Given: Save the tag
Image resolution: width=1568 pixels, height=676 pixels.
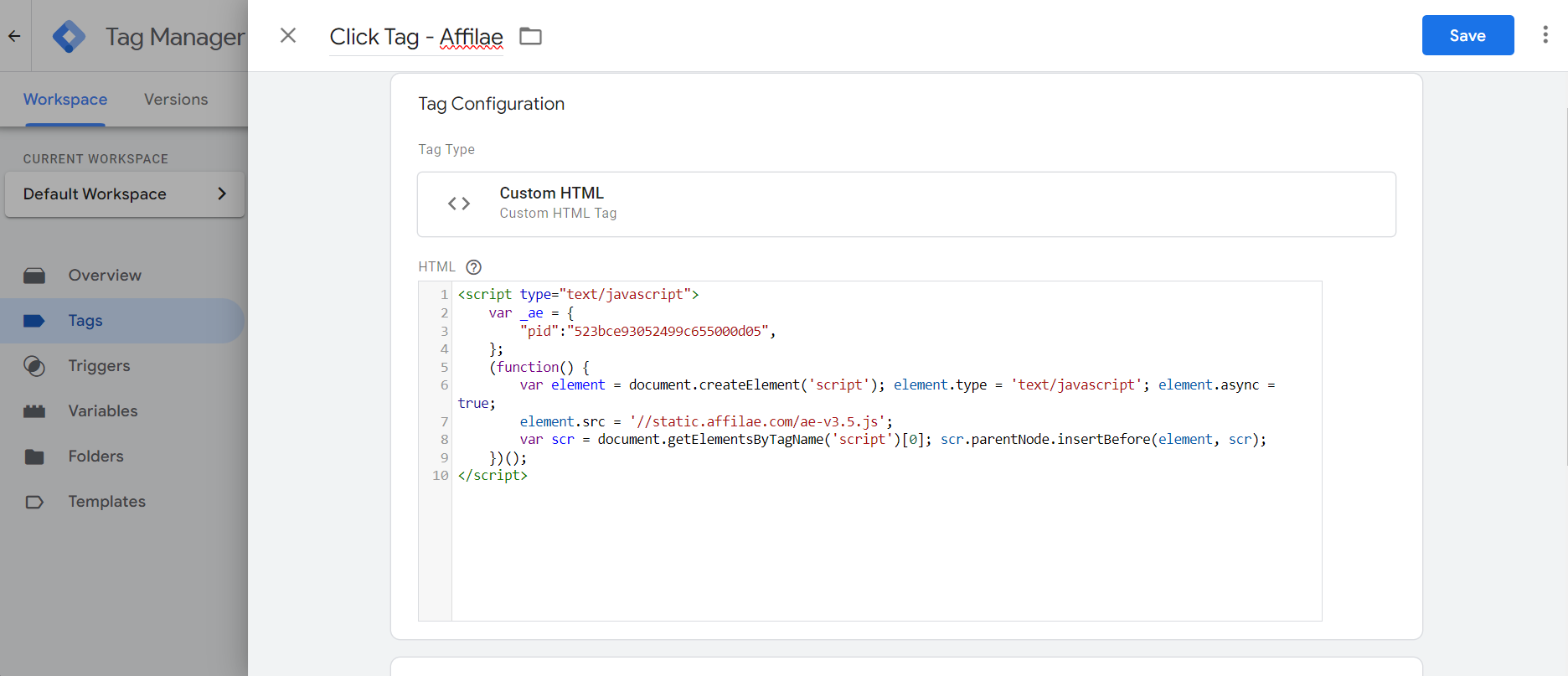Looking at the screenshot, I should point(1467,35).
